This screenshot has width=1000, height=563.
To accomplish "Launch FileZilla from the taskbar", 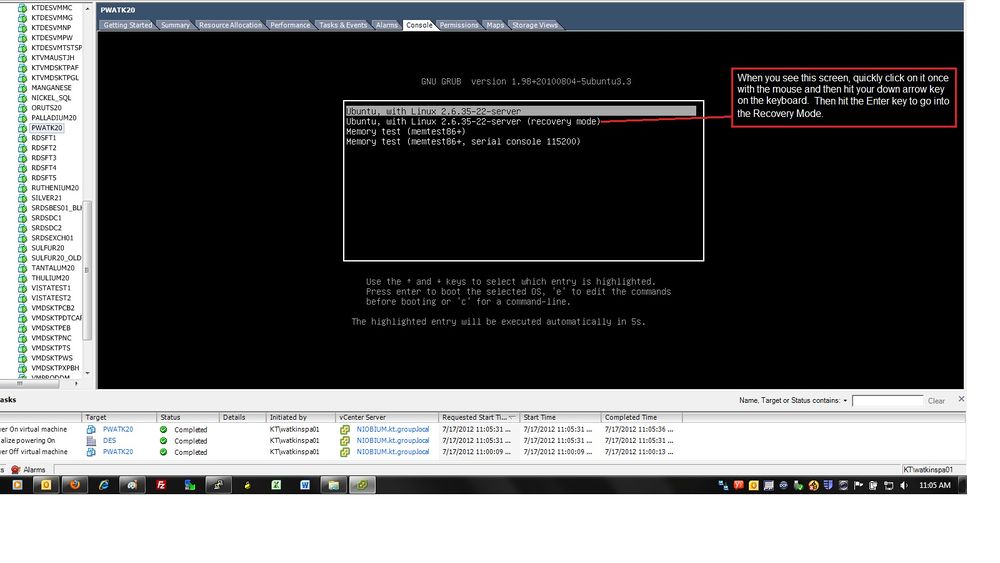I will point(161,485).
